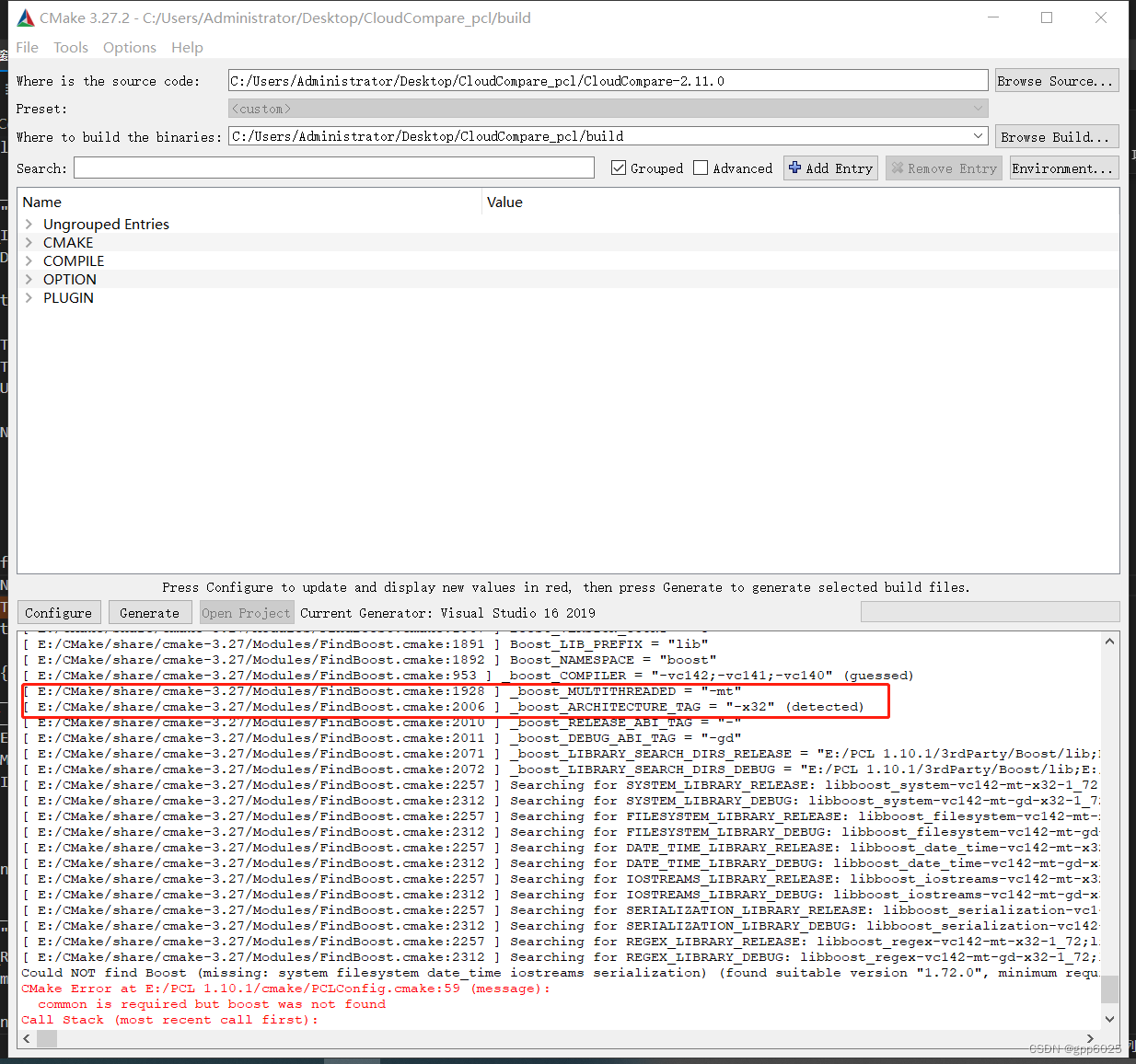Expand the COMPILE group arrow

pos(29,260)
